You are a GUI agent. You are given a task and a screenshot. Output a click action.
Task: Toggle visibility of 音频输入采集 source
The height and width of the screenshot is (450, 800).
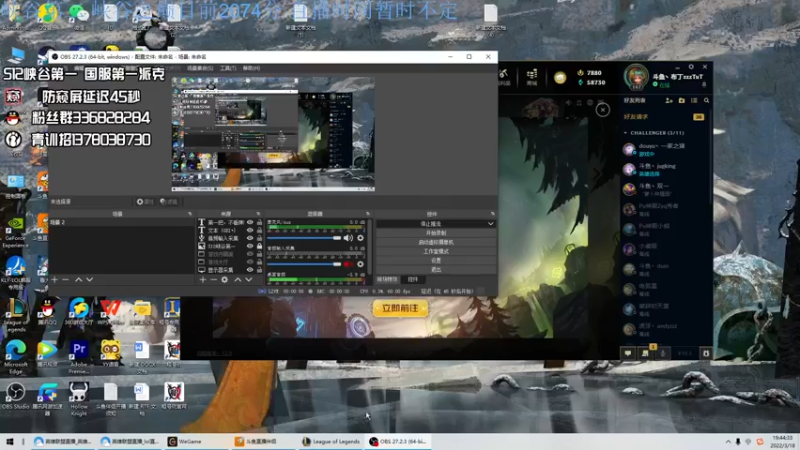tap(250, 238)
